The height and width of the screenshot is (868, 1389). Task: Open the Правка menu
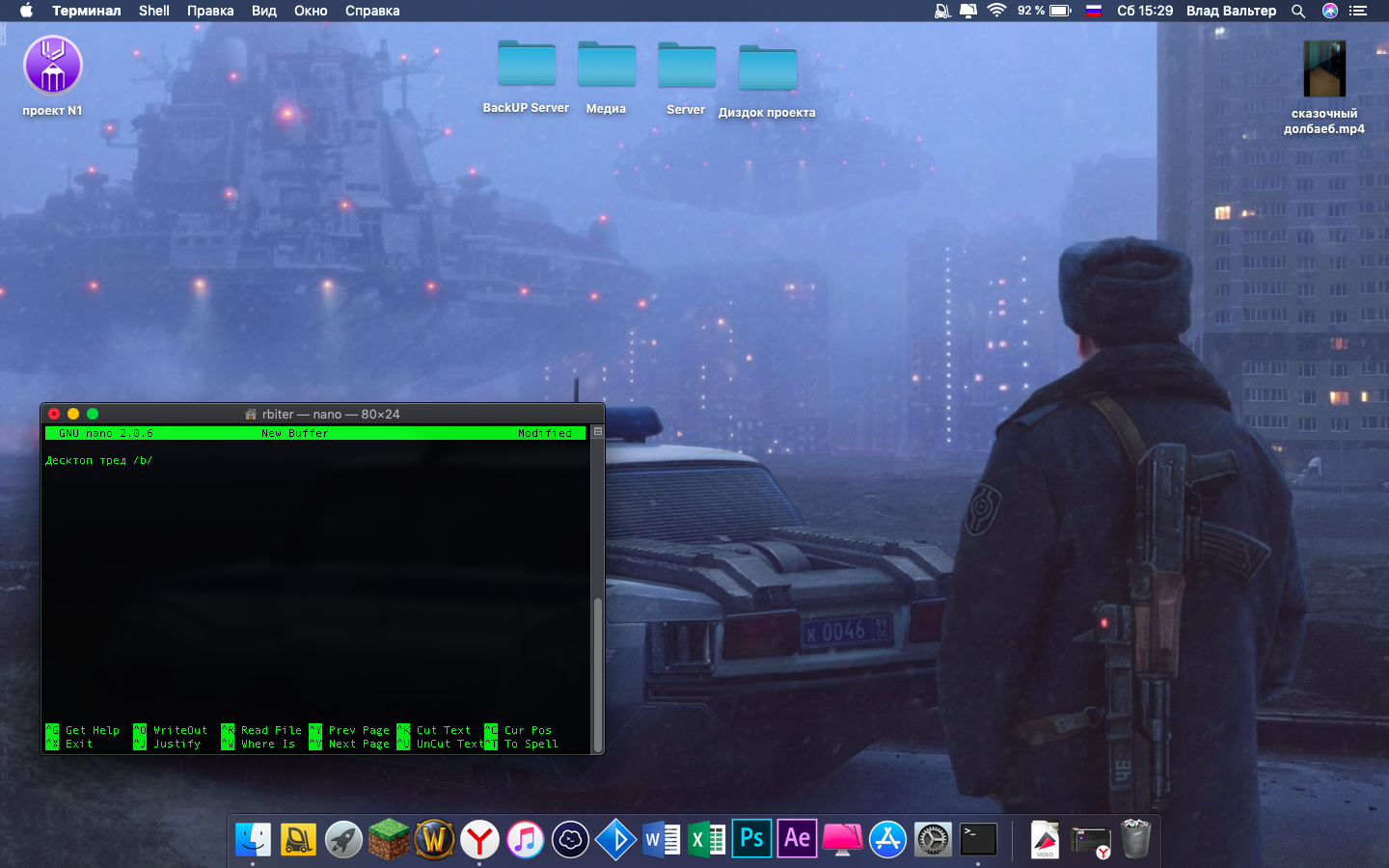pyautogui.click(x=210, y=11)
